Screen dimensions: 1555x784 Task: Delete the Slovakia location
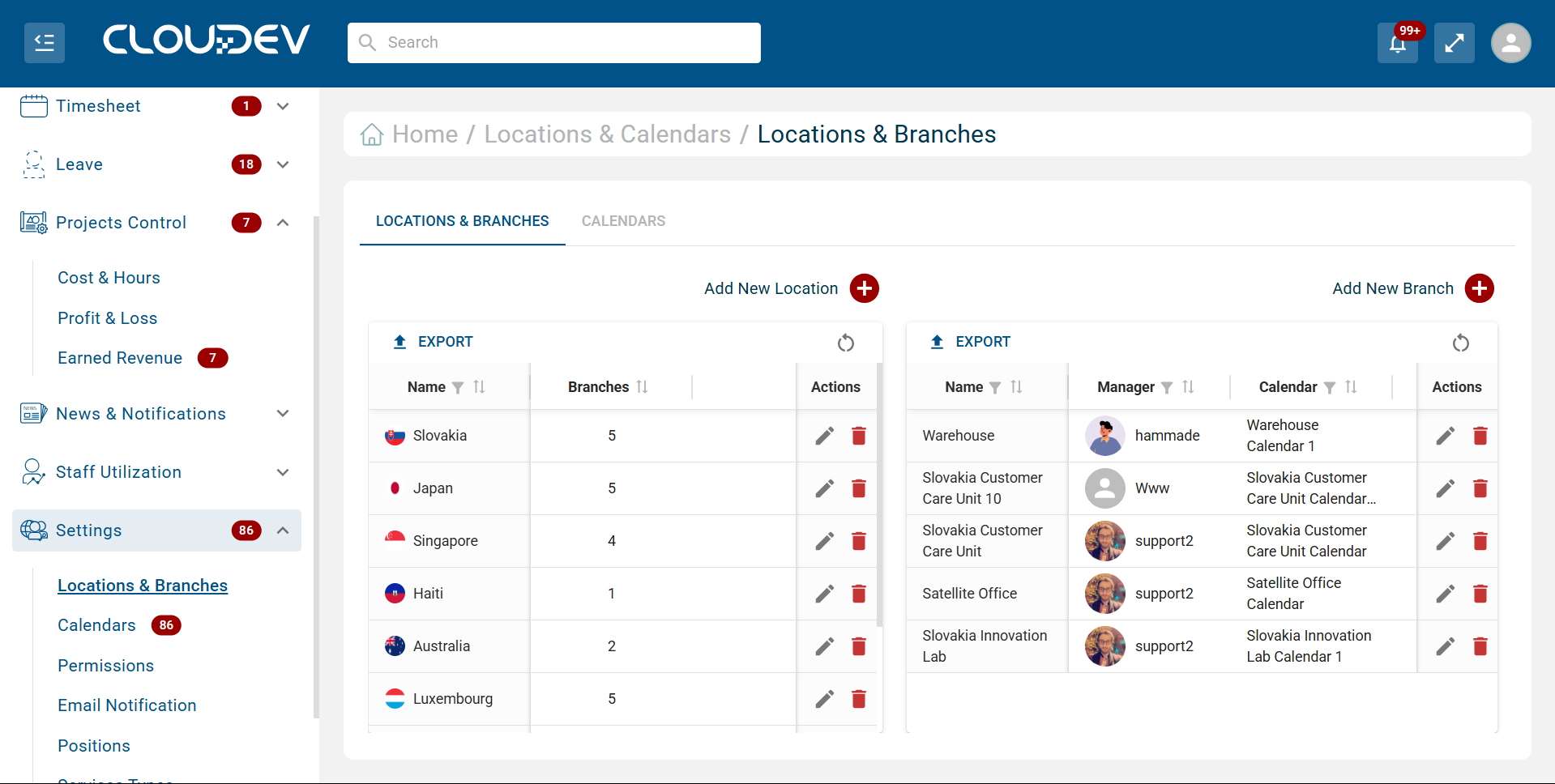tap(859, 436)
